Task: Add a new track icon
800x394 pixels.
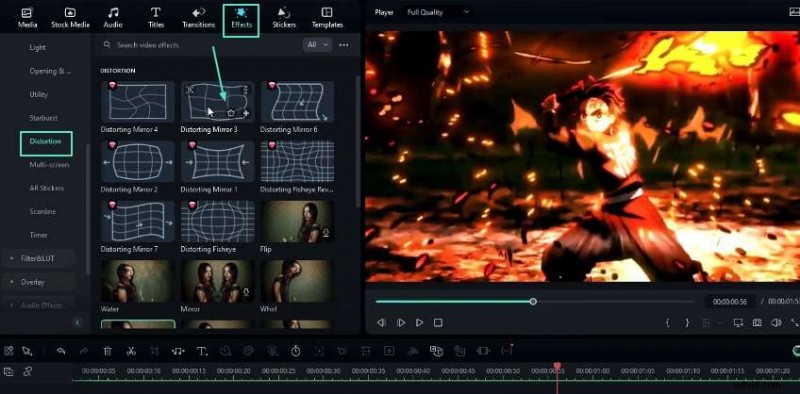Action: (8, 372)
